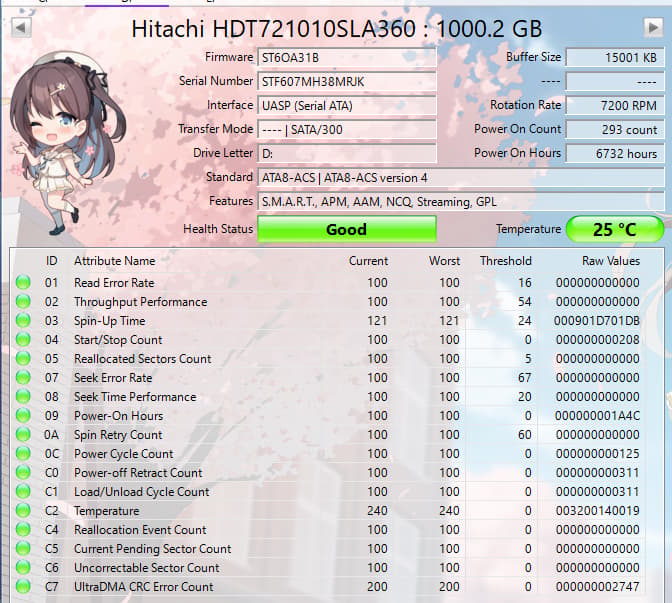The height and width of the screenshot is (603, 672).
Task: Select the Load/Unload Cycle Count attribute name
Action: click(x=142, y=492)
